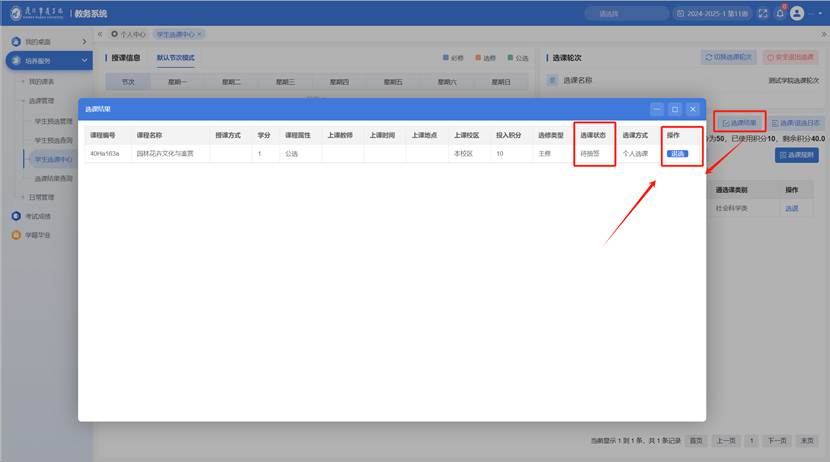Collapse tabs with the double-chevron left icon
The height and width of the screenshot is (462, 830).
click(99, 34)
